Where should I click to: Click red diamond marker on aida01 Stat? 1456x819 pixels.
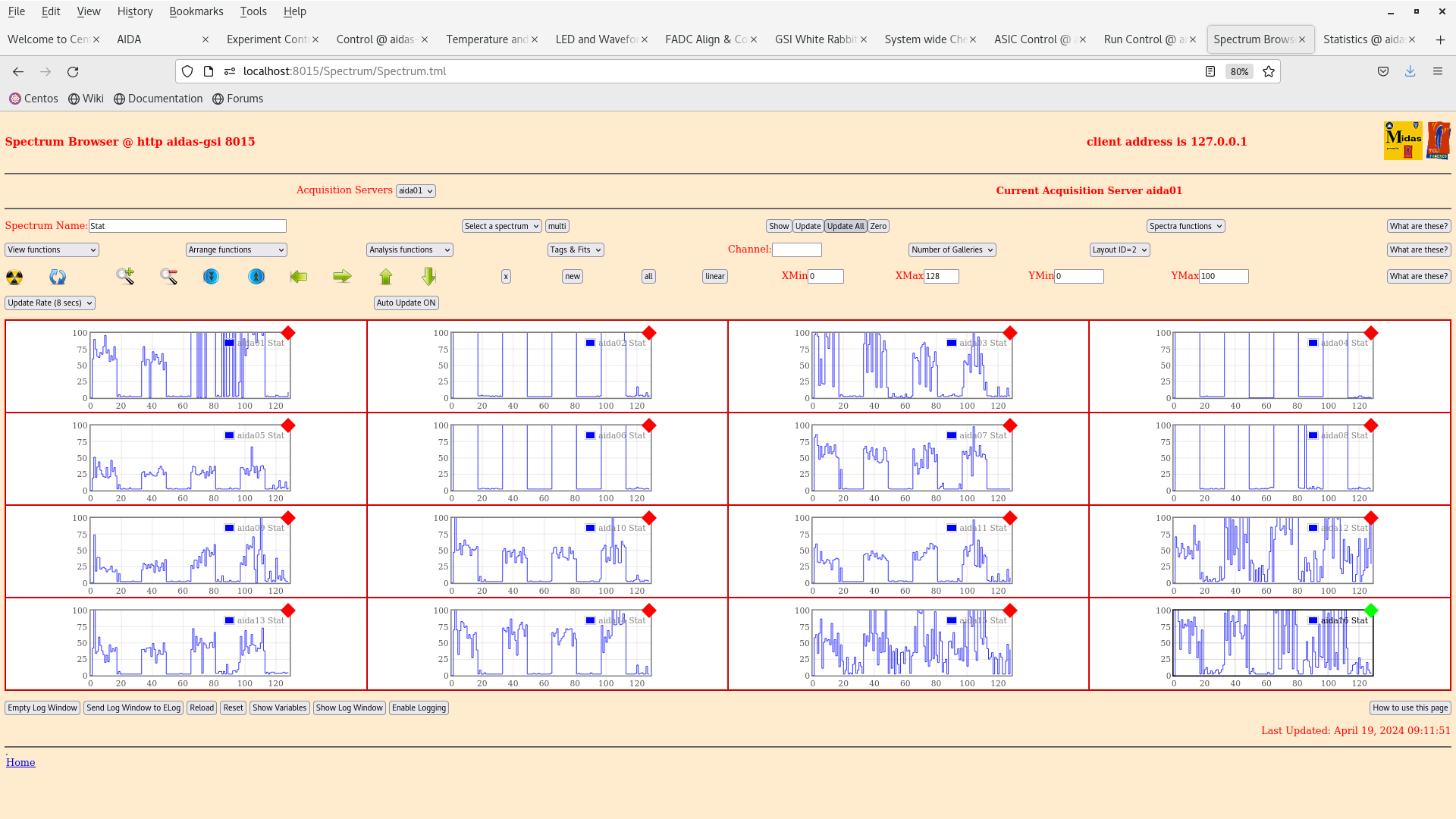click(288, 333)
